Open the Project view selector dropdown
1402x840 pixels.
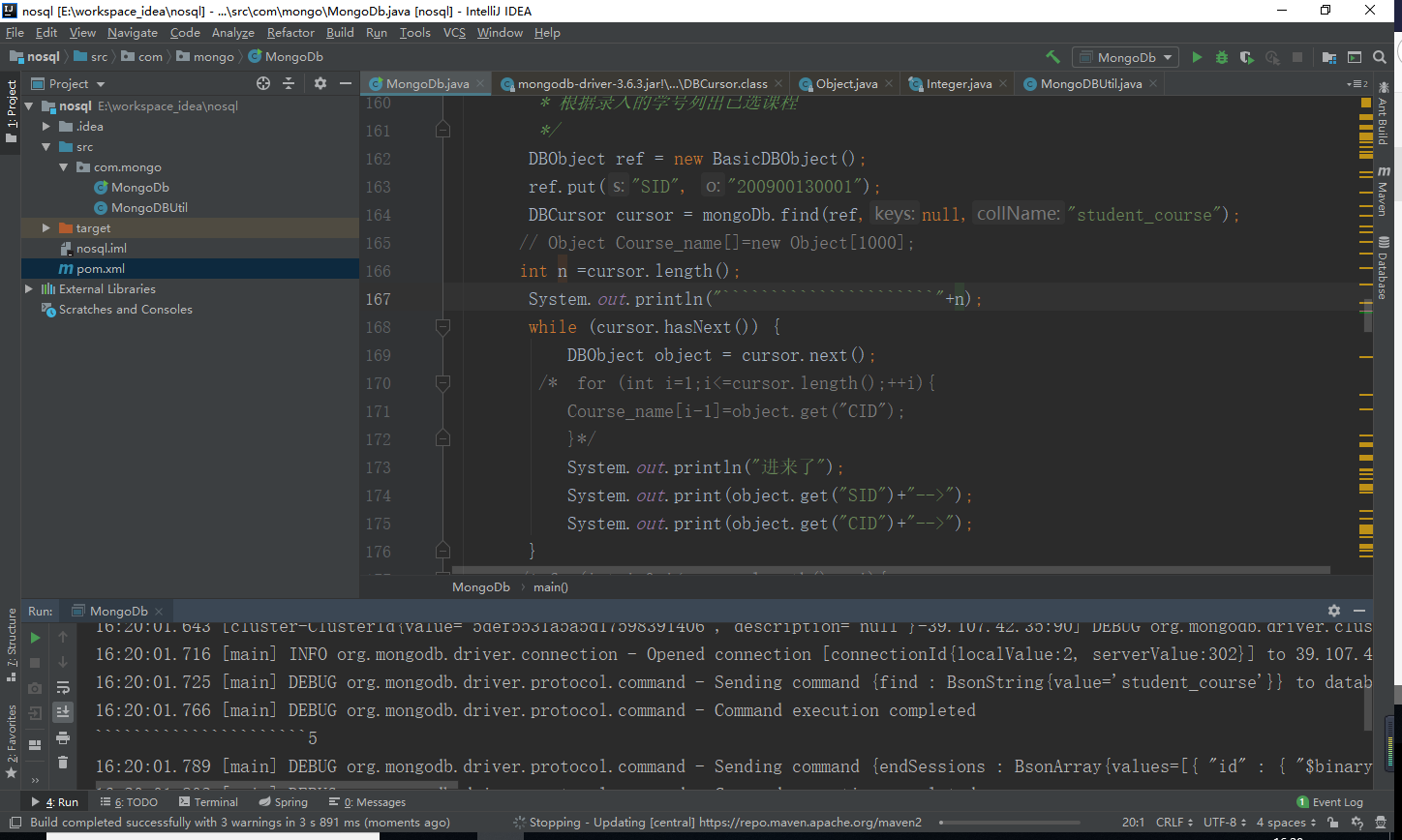click(x=69, y=83)
